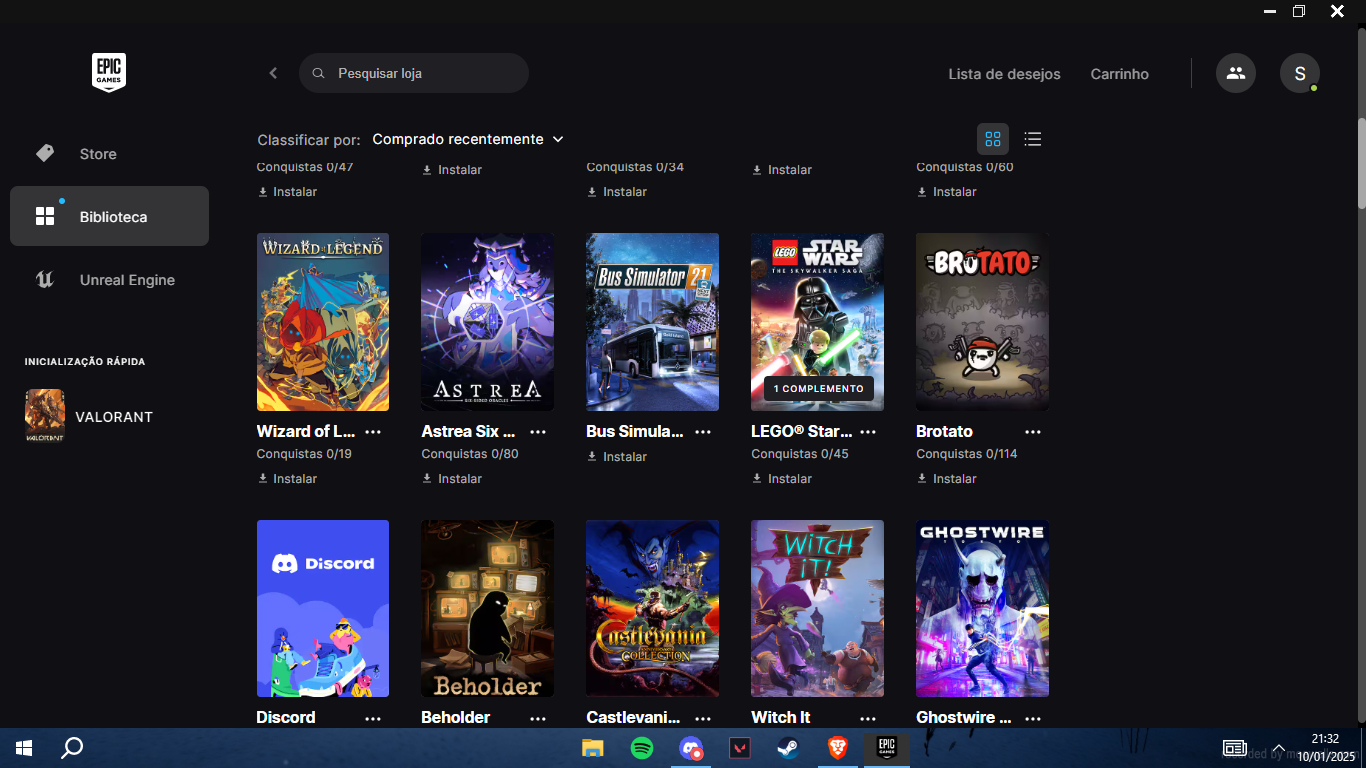
Task: Install Astrea Six Sided Oracles
Action: pos(452,479)
